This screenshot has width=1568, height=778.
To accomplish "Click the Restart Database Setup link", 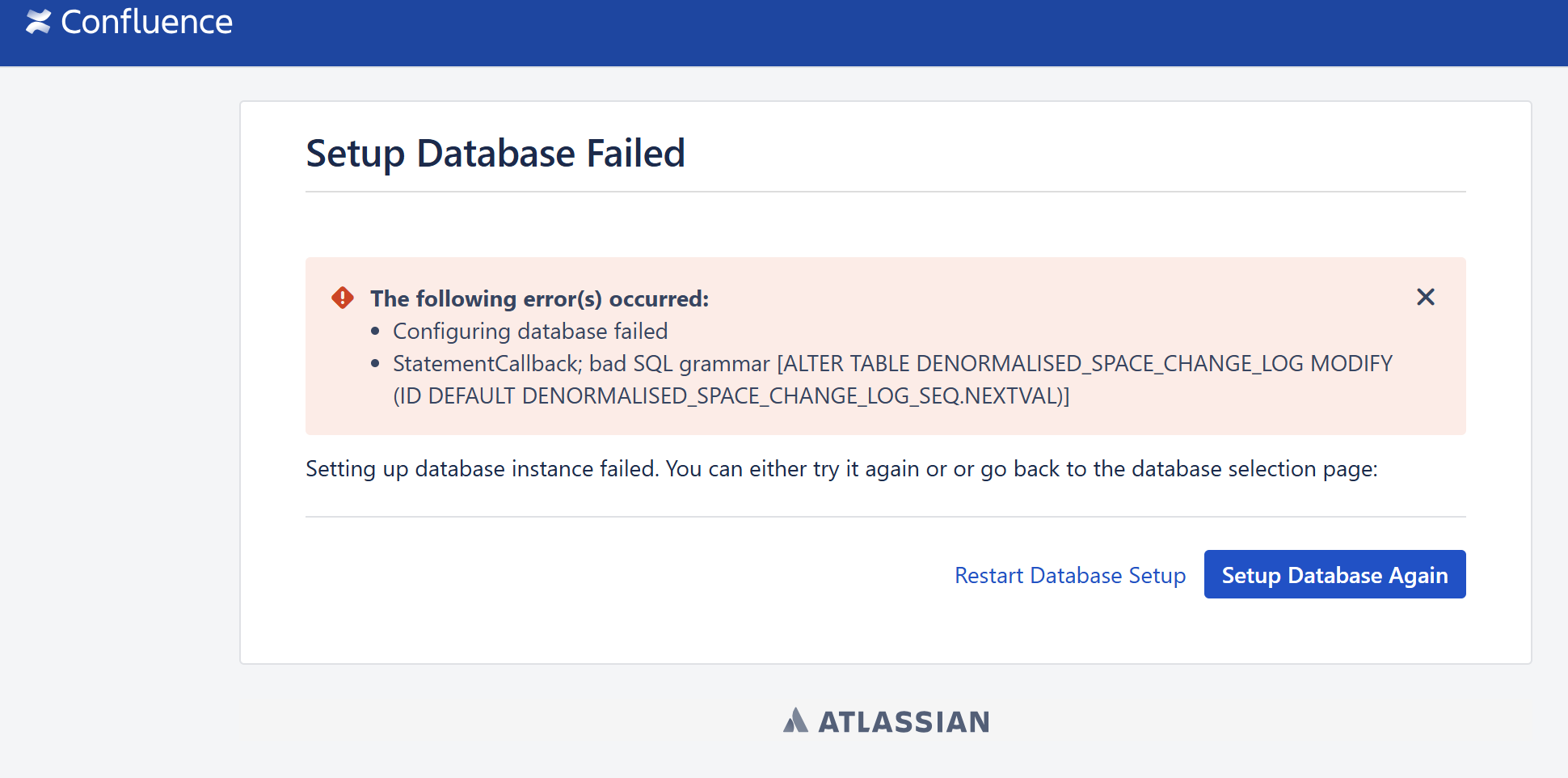I will [1069, 575].
